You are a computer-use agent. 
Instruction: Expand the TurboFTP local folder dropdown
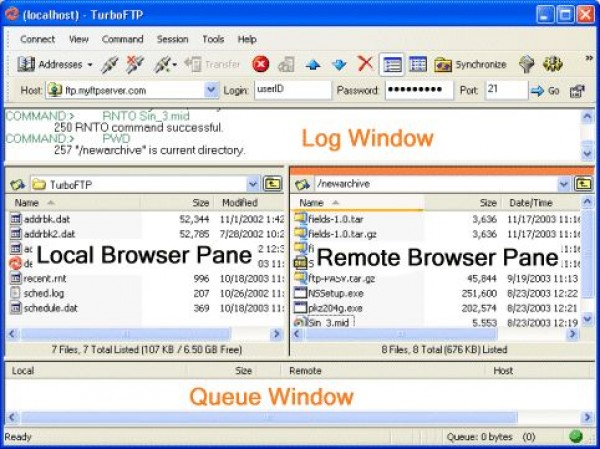click(253, 184)
